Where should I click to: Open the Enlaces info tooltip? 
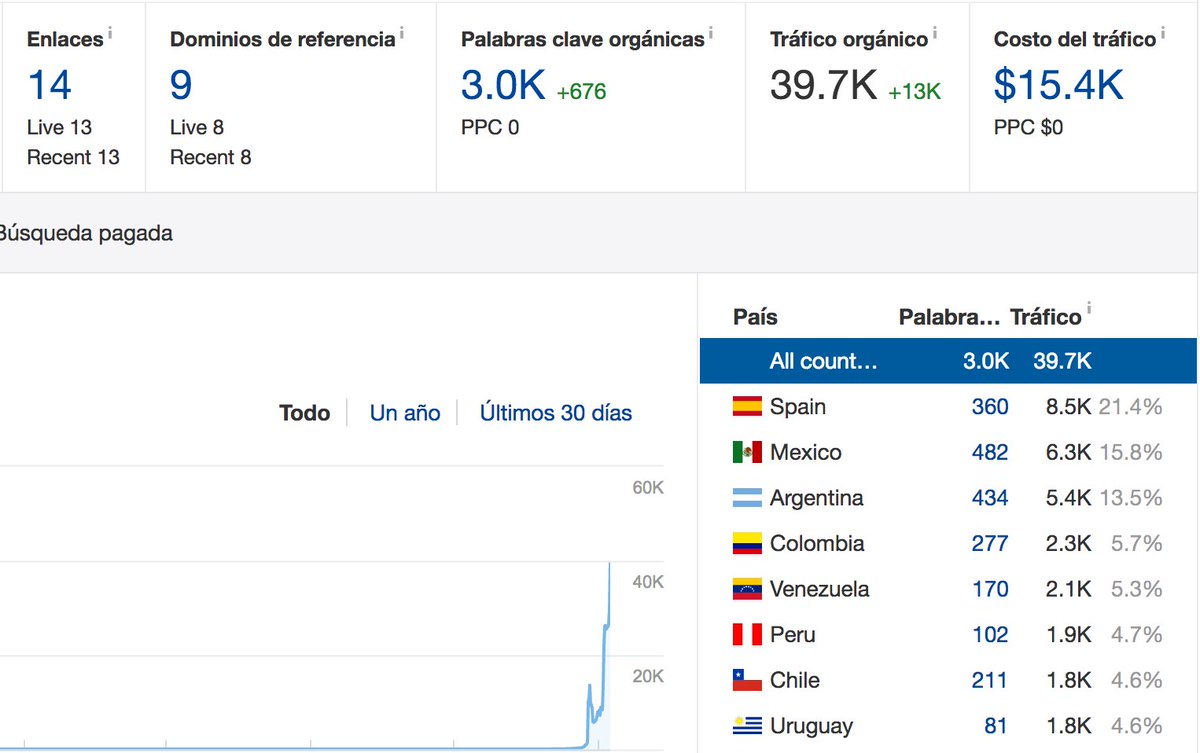pos(108,33)
